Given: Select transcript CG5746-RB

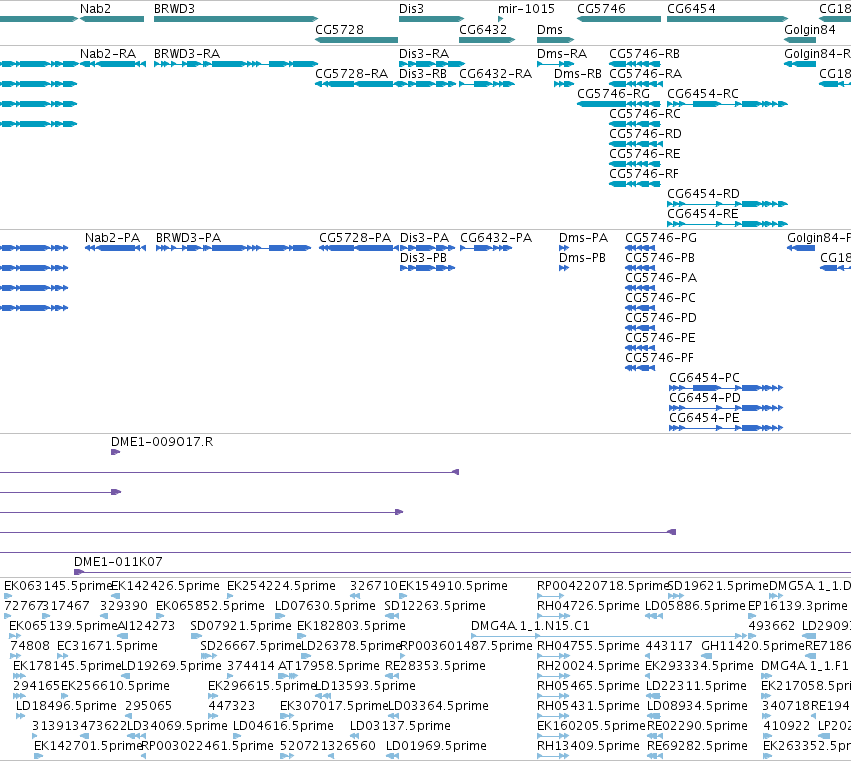Looking at the screenshot, I should [644, 54].
